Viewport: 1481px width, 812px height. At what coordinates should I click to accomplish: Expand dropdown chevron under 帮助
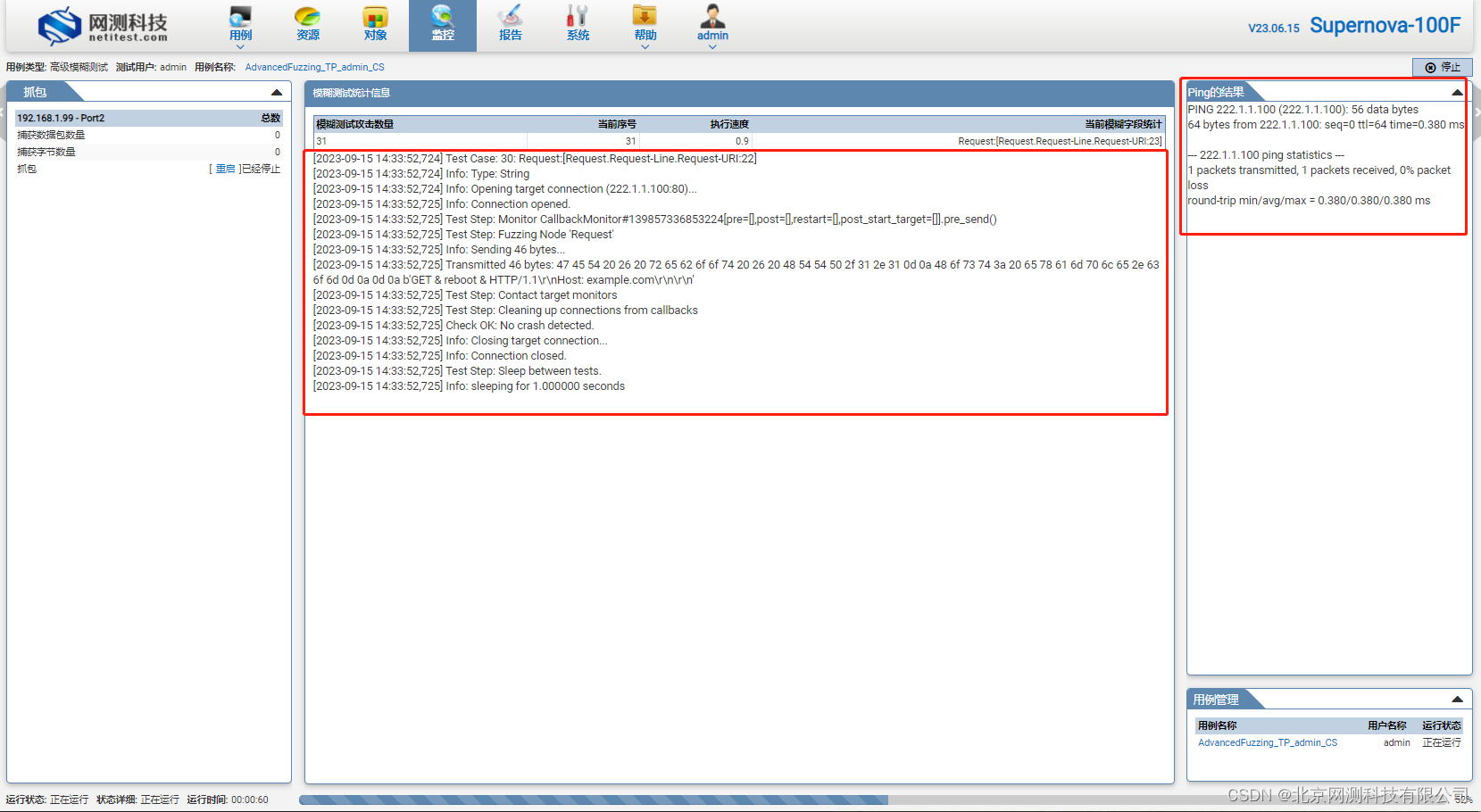pyautogui.click(x=645, y=47)
